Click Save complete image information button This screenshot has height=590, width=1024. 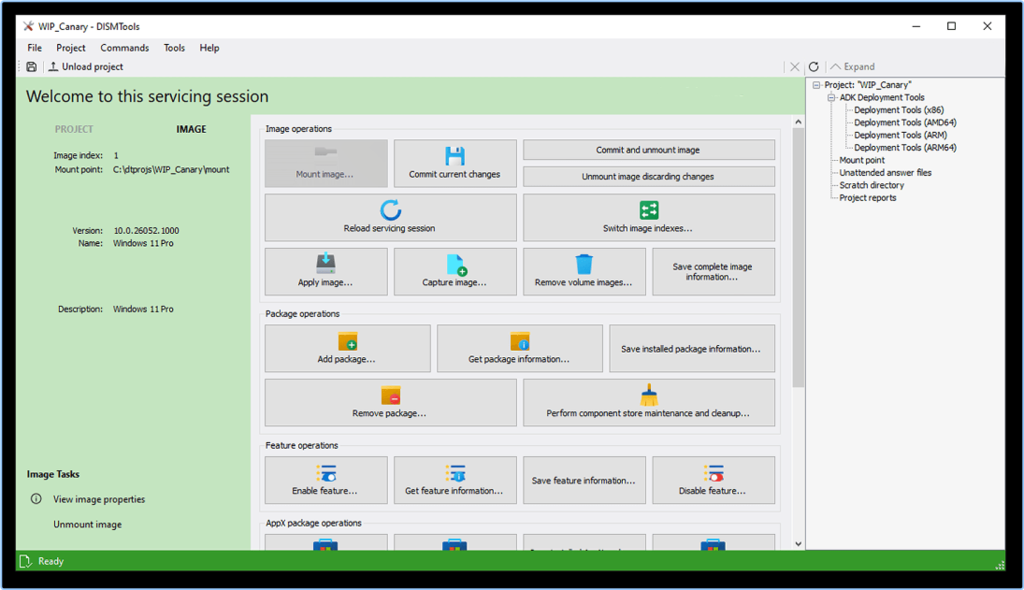pyautogui.click(x=713, y=272)
